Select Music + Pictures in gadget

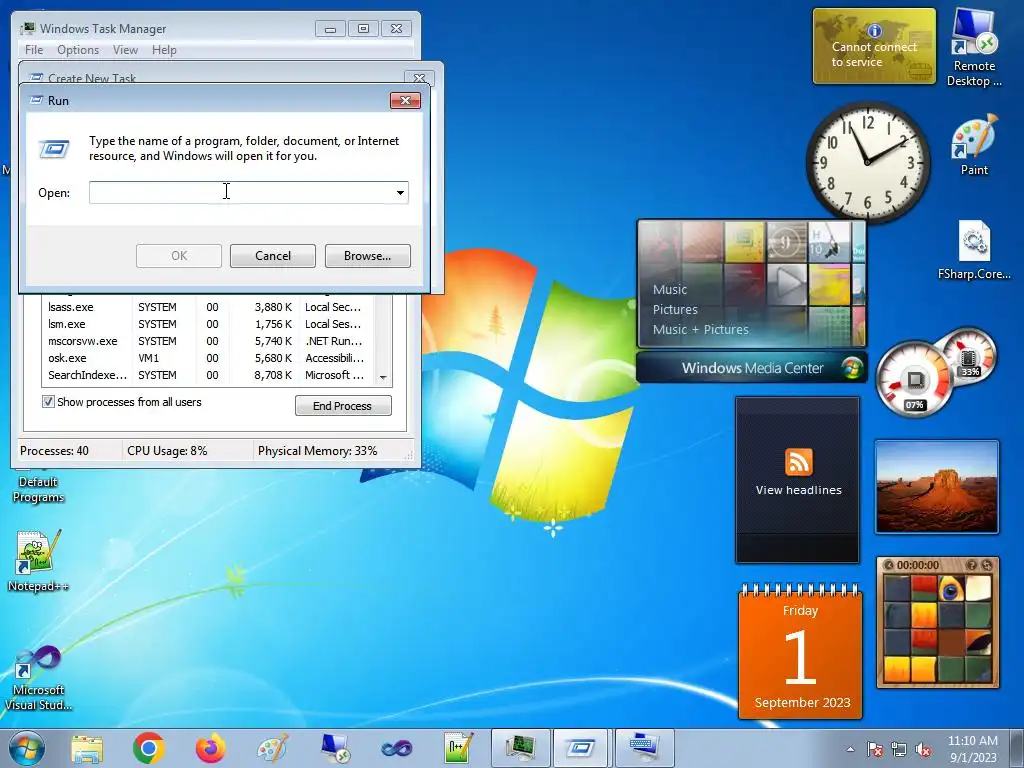point(700,329)
